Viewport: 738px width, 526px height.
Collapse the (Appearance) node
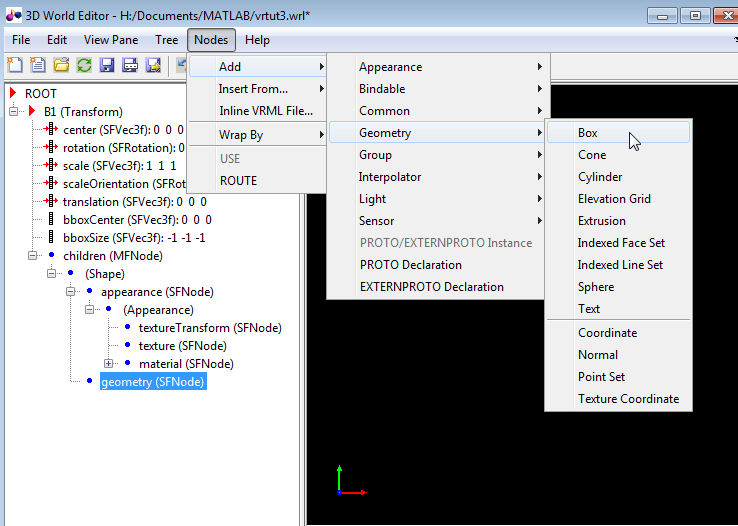click(x=89, y=310)
